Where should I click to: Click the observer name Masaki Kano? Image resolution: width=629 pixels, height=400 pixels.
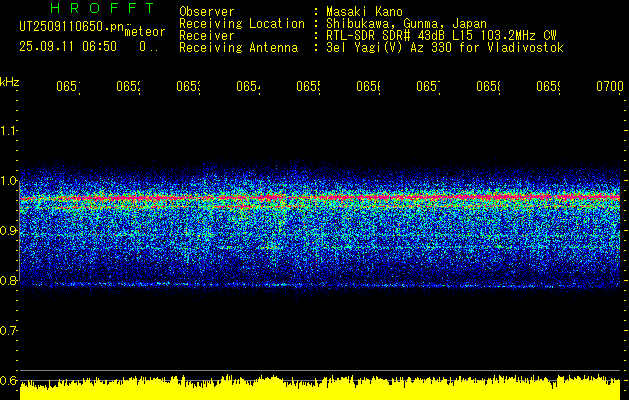point(364,11)
